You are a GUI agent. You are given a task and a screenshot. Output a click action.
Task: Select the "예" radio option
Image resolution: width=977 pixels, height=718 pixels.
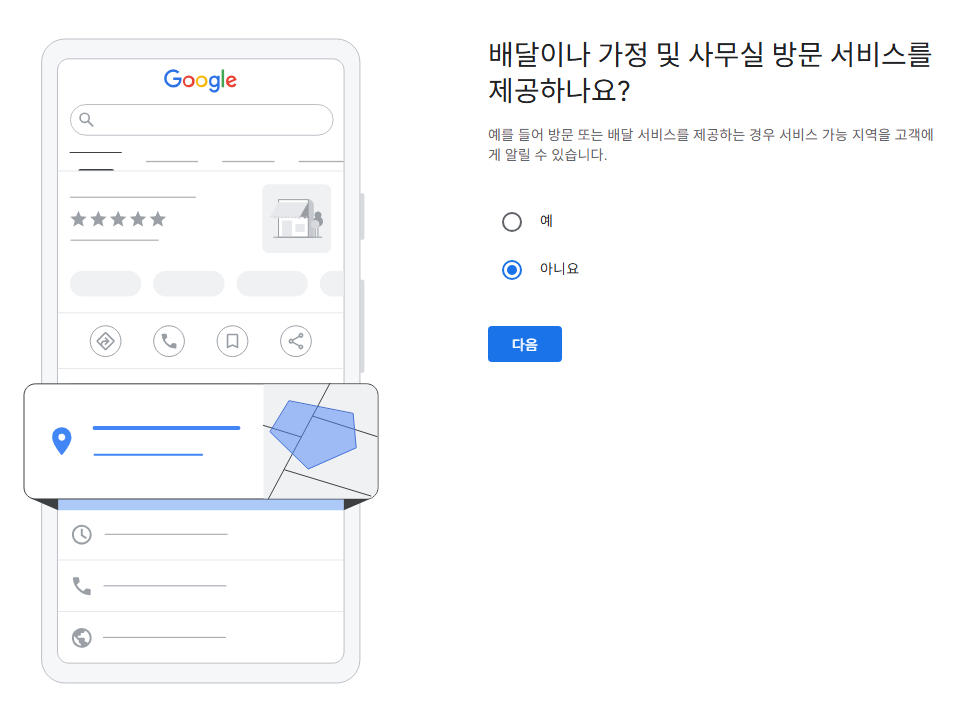pyautogui.click(x=512, y=222)
